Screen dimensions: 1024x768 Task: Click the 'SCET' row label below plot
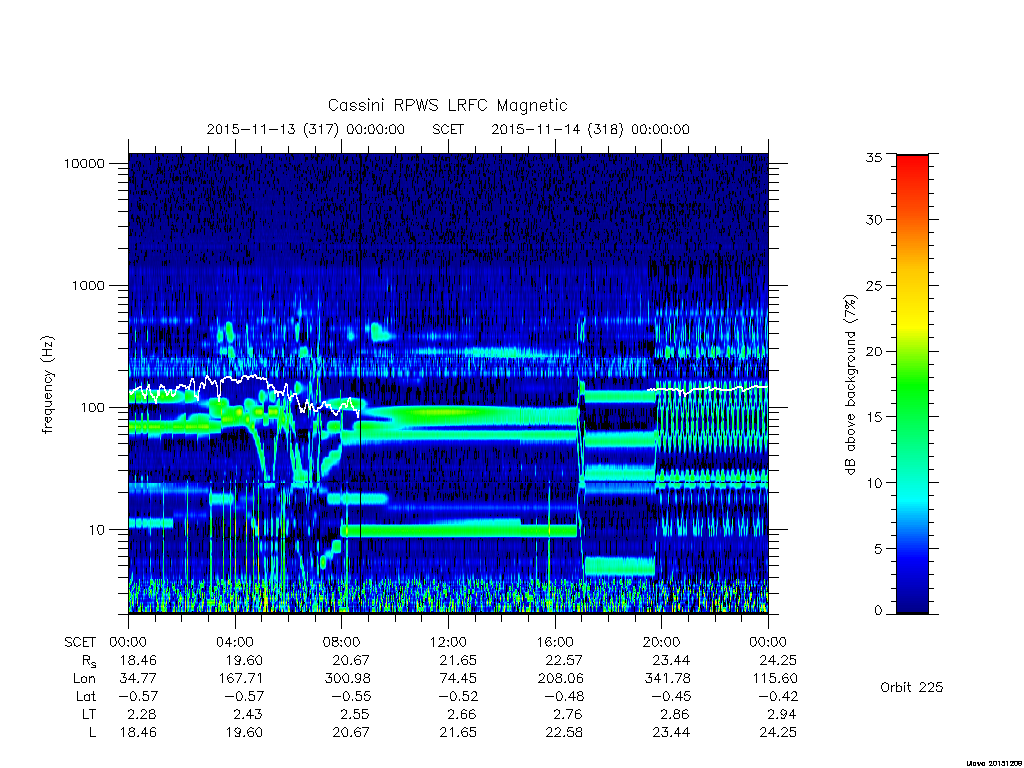80,642
